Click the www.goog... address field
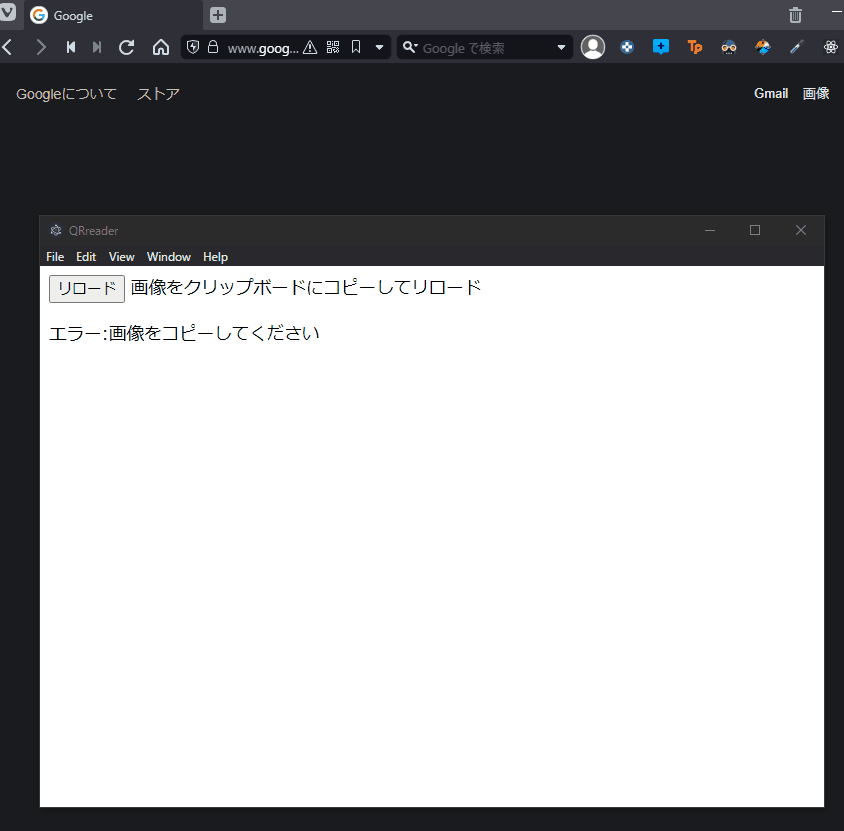This screenshot has height=831, width=844. tap(263, 48)
